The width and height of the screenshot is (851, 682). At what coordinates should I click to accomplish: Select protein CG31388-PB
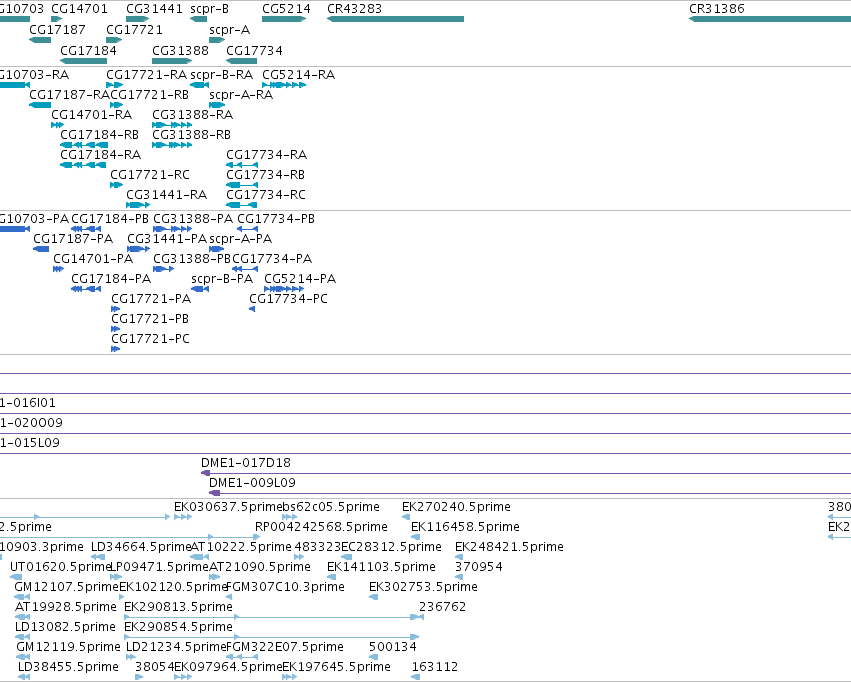[x=192, y=259]
